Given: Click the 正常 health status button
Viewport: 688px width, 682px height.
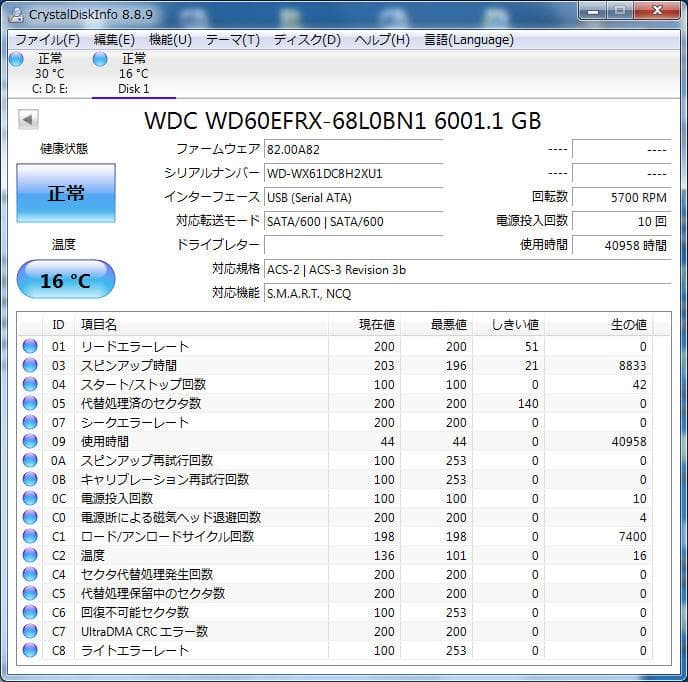Looking at the screenshot, I should coord(66,193).
